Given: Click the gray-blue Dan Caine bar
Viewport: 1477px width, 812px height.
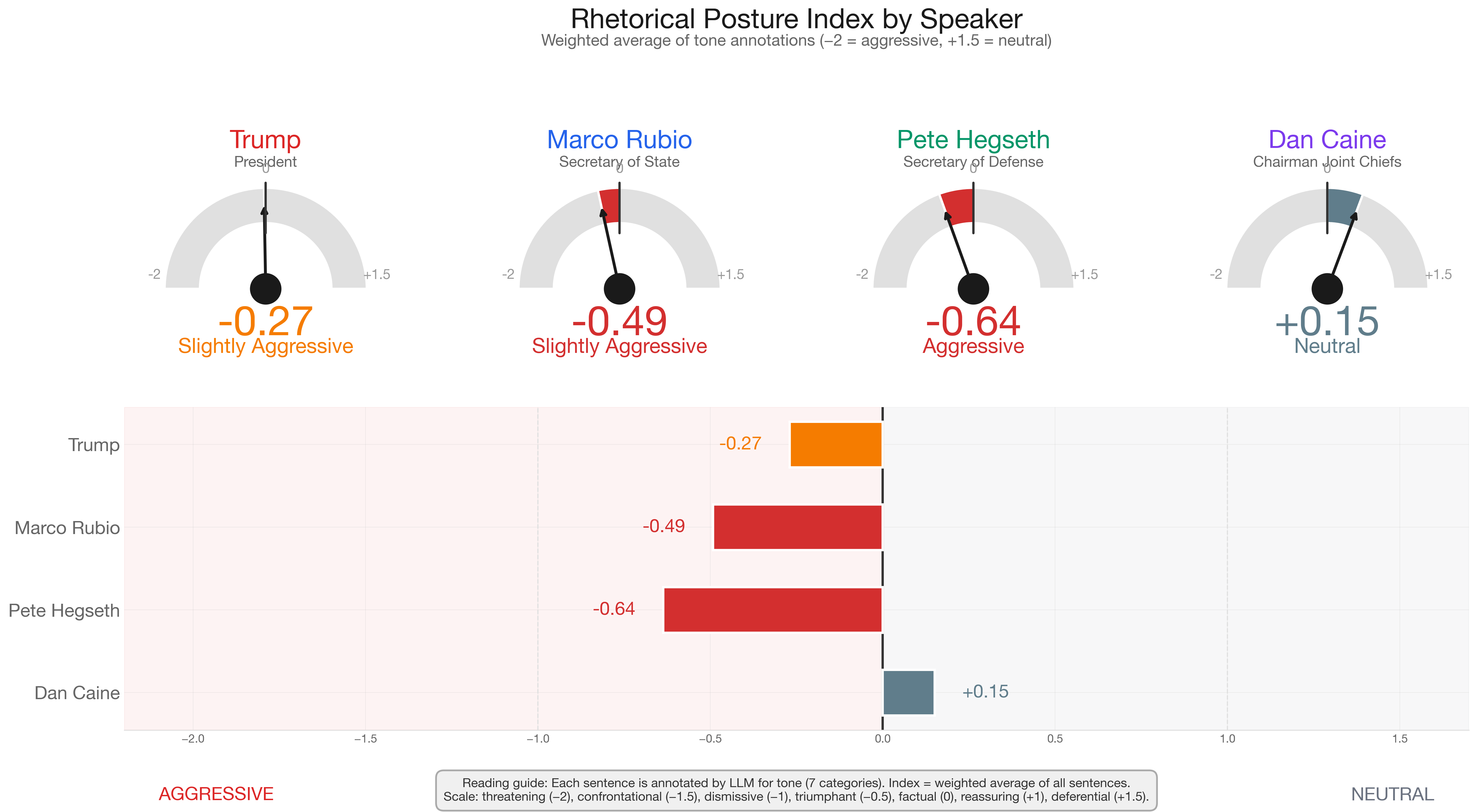Looking at the screenshot, I should [x=908, y=692].
